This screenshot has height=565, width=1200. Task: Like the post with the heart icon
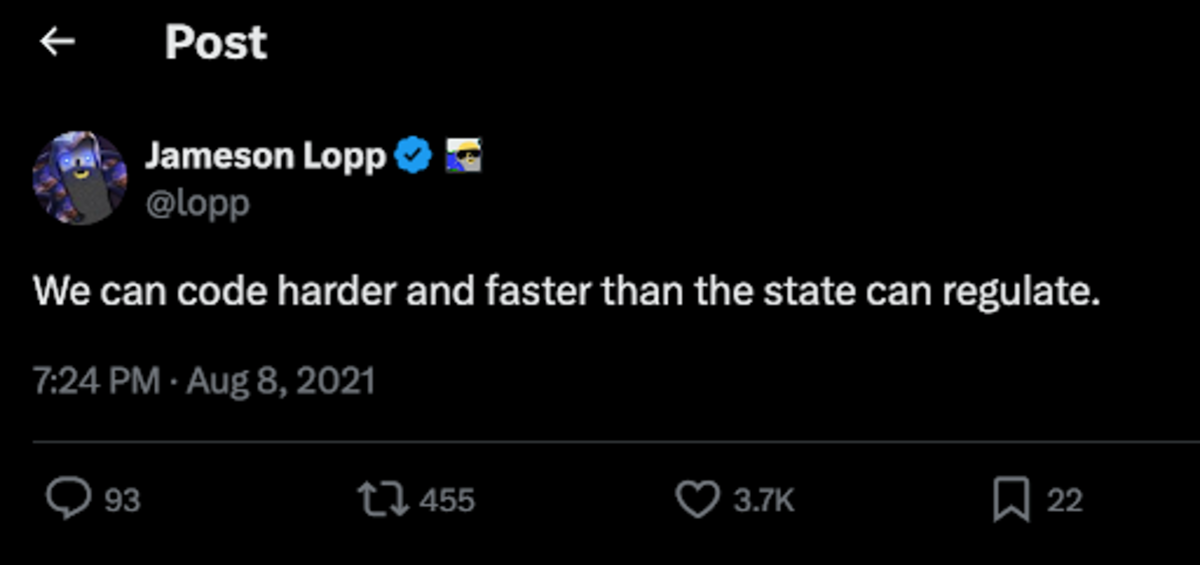click(697, 499)
